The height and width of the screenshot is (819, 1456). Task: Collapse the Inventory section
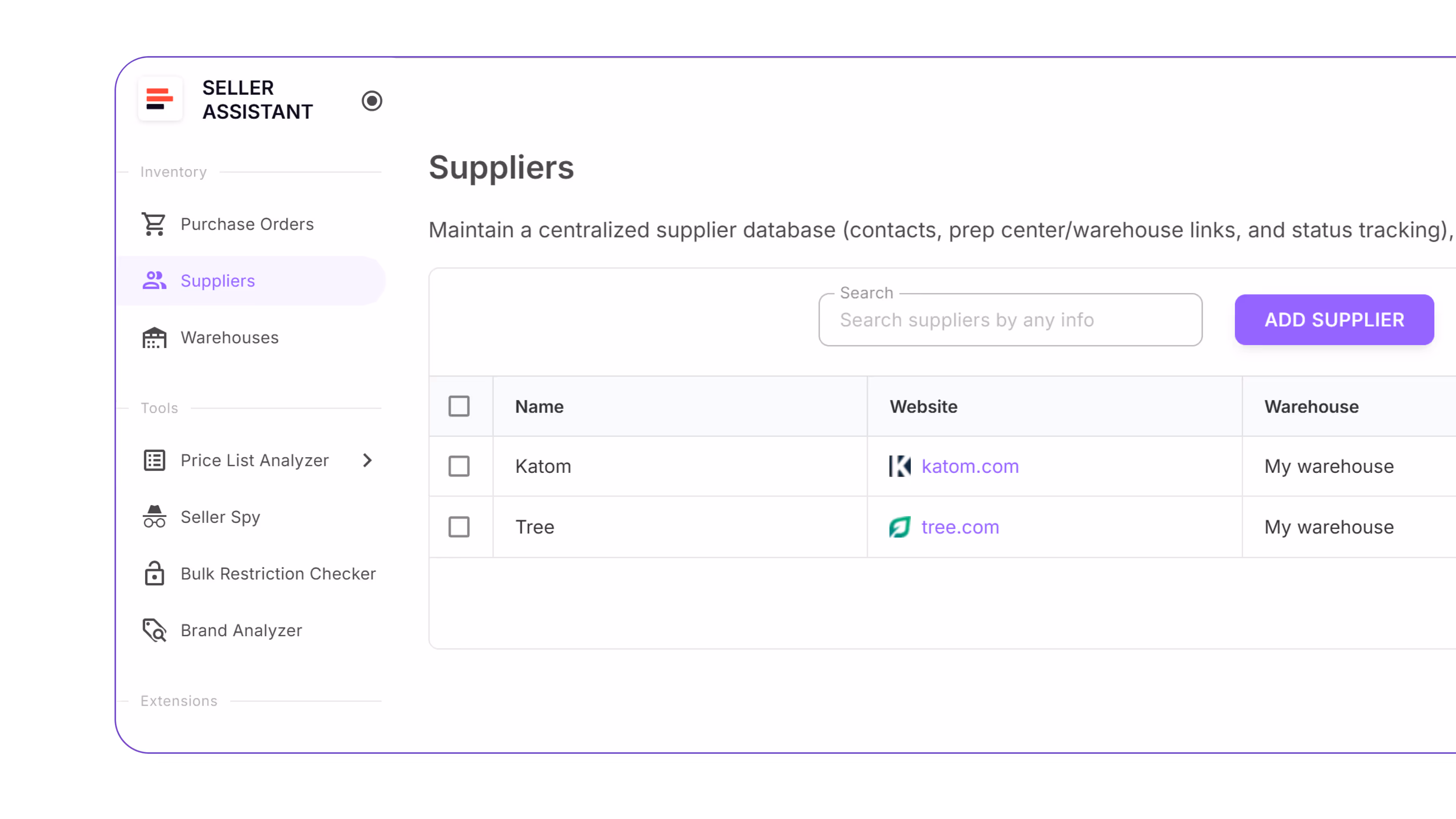pos(174,171)
